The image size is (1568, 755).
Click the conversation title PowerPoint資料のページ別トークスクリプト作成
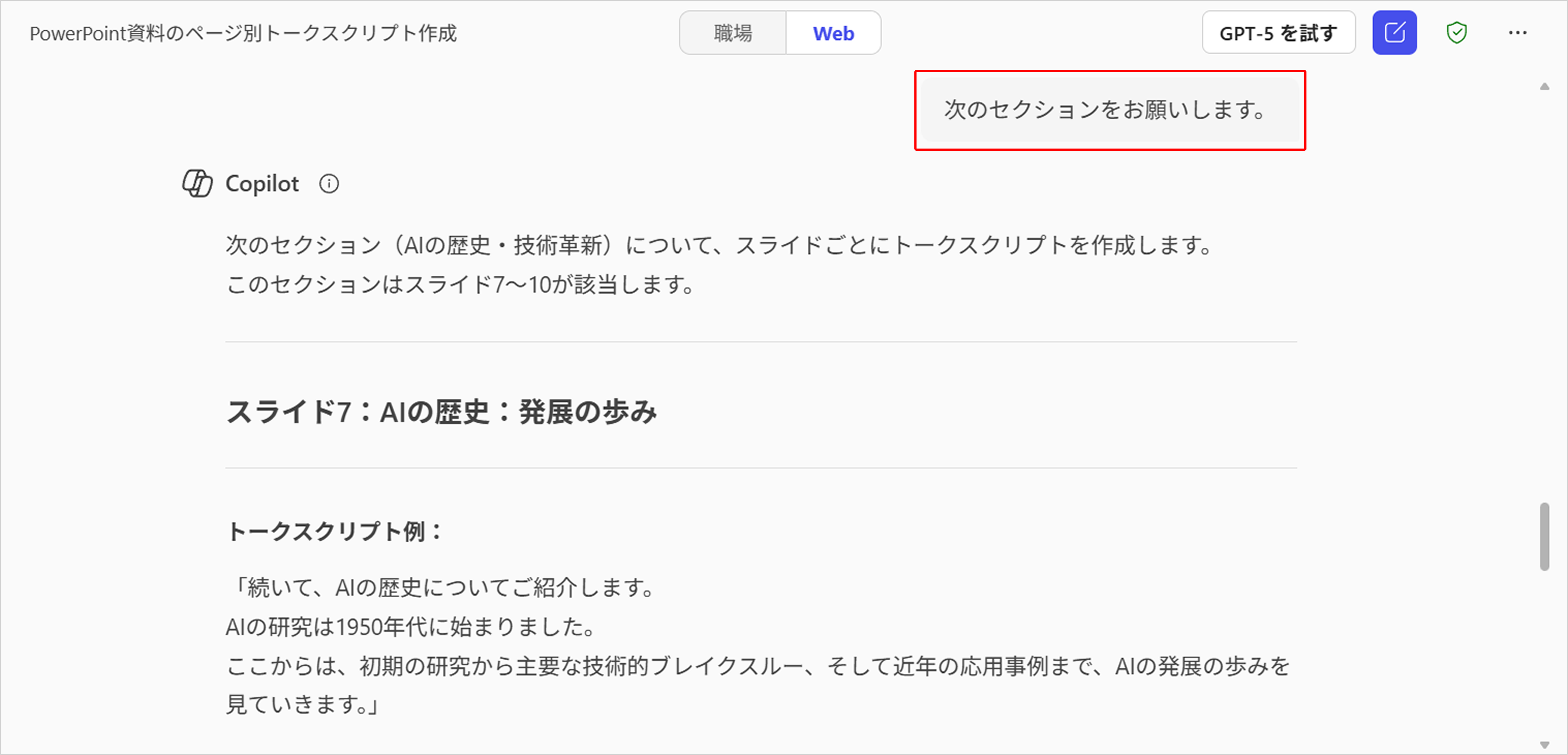pyautogui.click(x=243, y=33)
